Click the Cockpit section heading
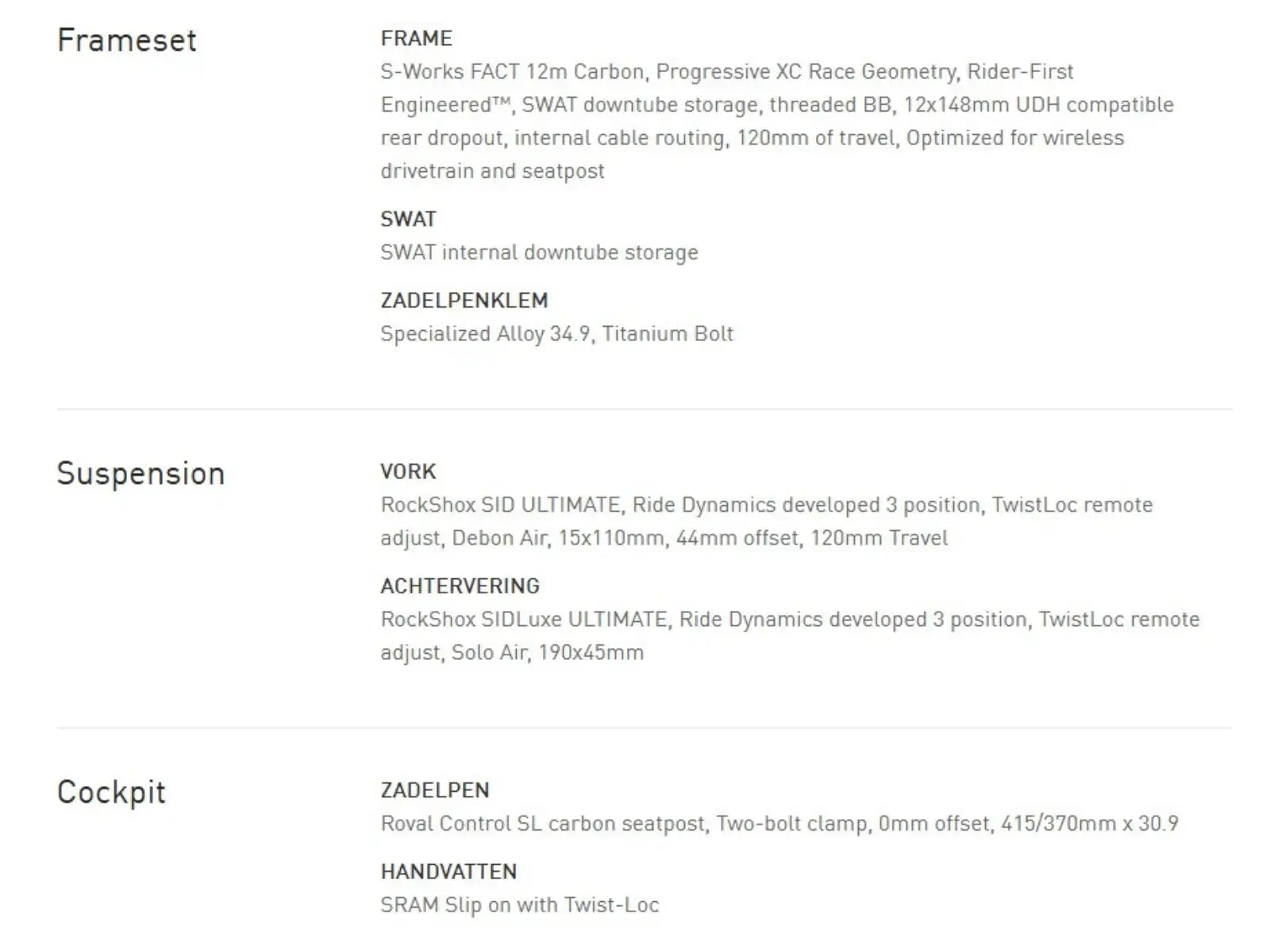 pos(111,793)
